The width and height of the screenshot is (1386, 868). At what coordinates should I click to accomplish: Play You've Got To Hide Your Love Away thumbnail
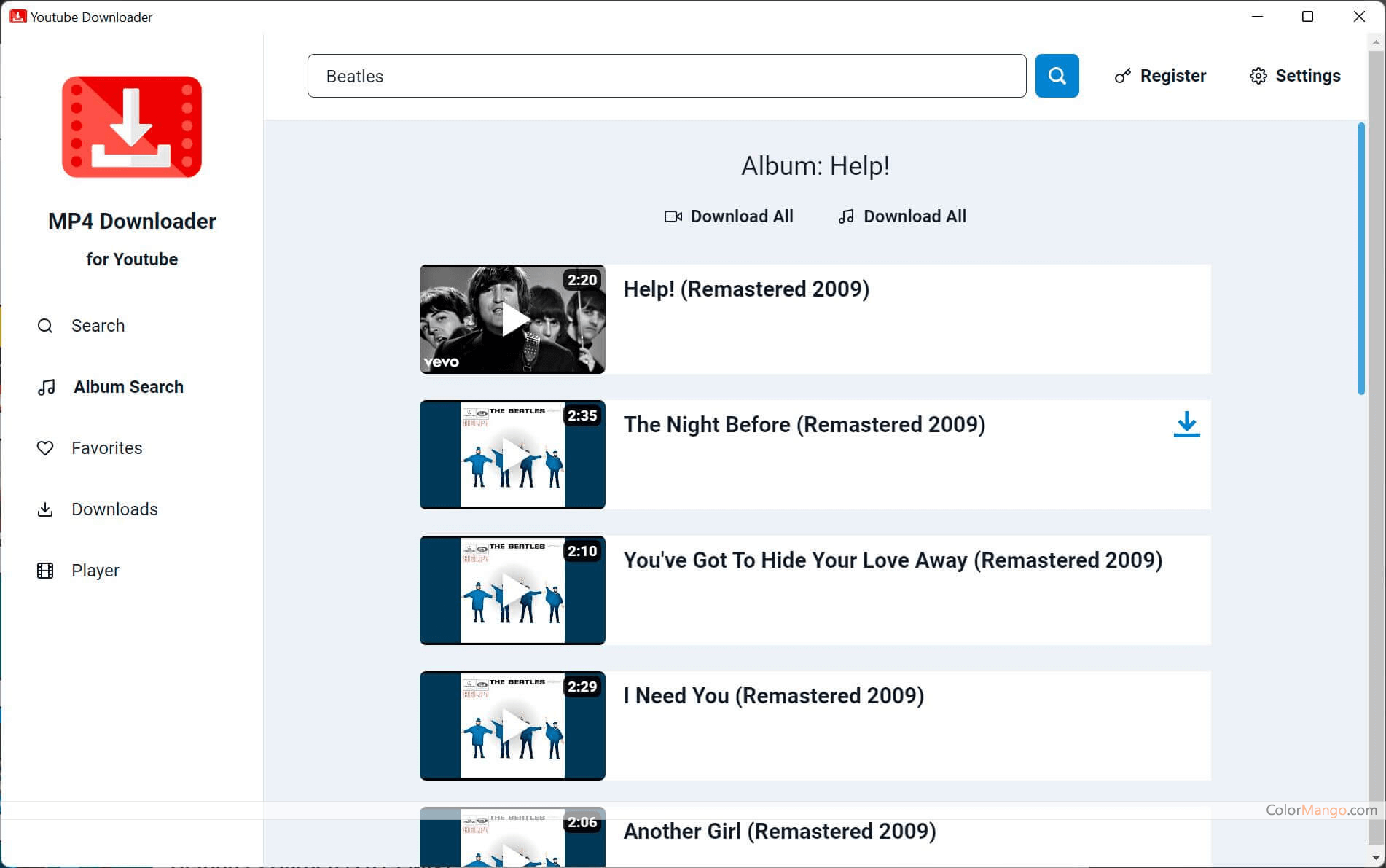click(x=512, y=590)
